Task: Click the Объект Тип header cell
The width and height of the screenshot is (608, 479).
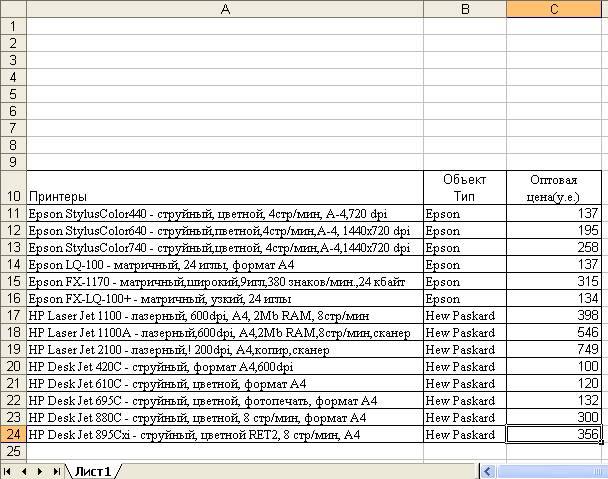Action: (x=464, y=188)
